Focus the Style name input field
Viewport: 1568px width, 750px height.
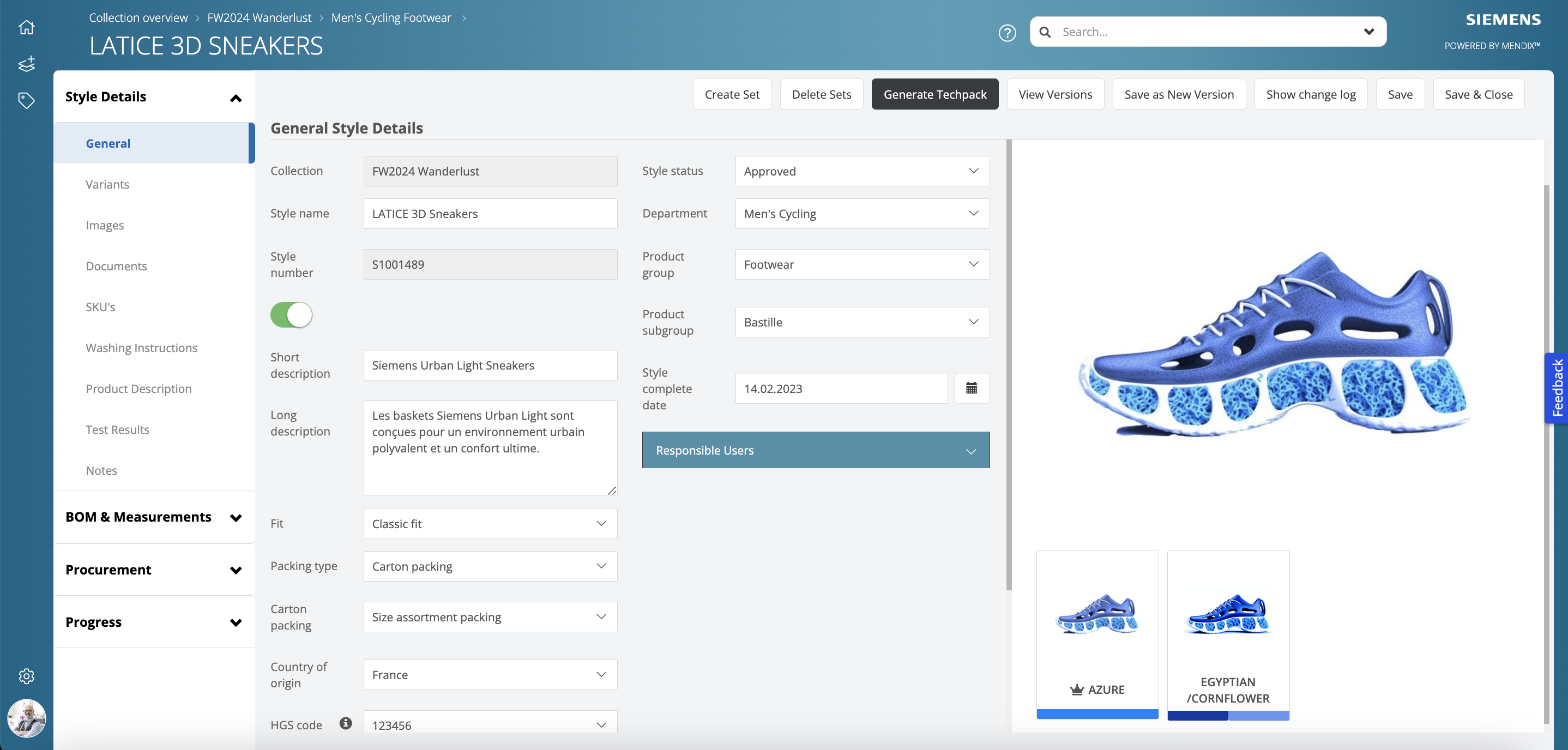pos(490,214)
